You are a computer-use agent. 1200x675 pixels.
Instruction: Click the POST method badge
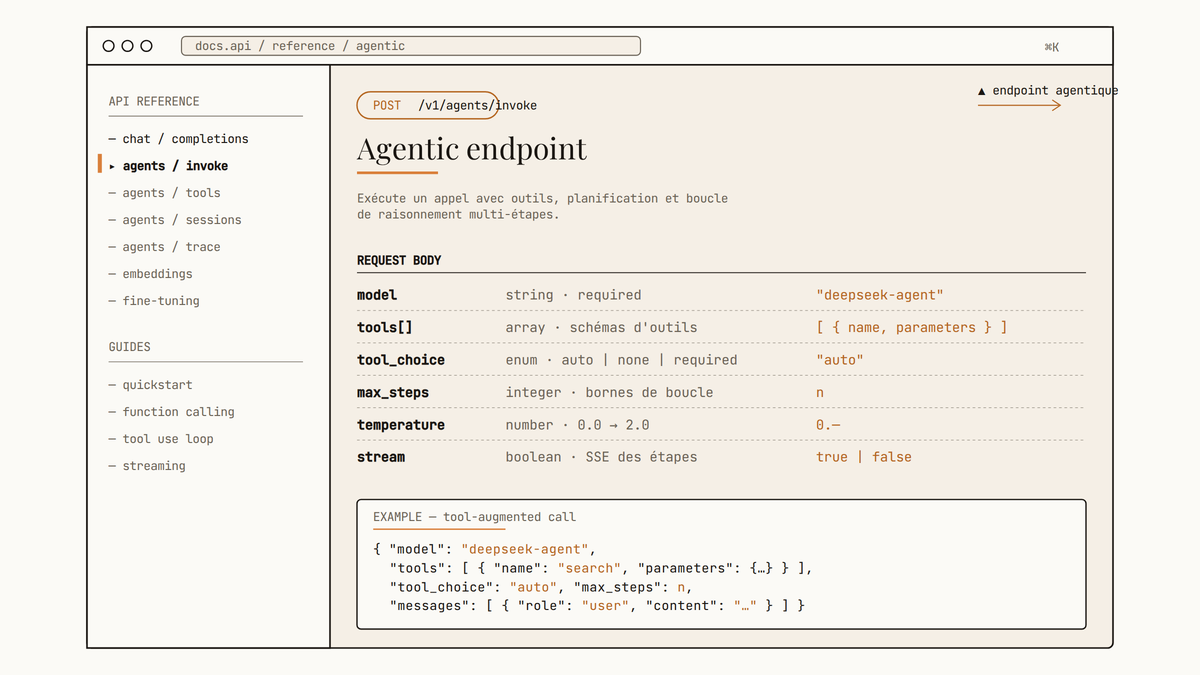point(387,105)
